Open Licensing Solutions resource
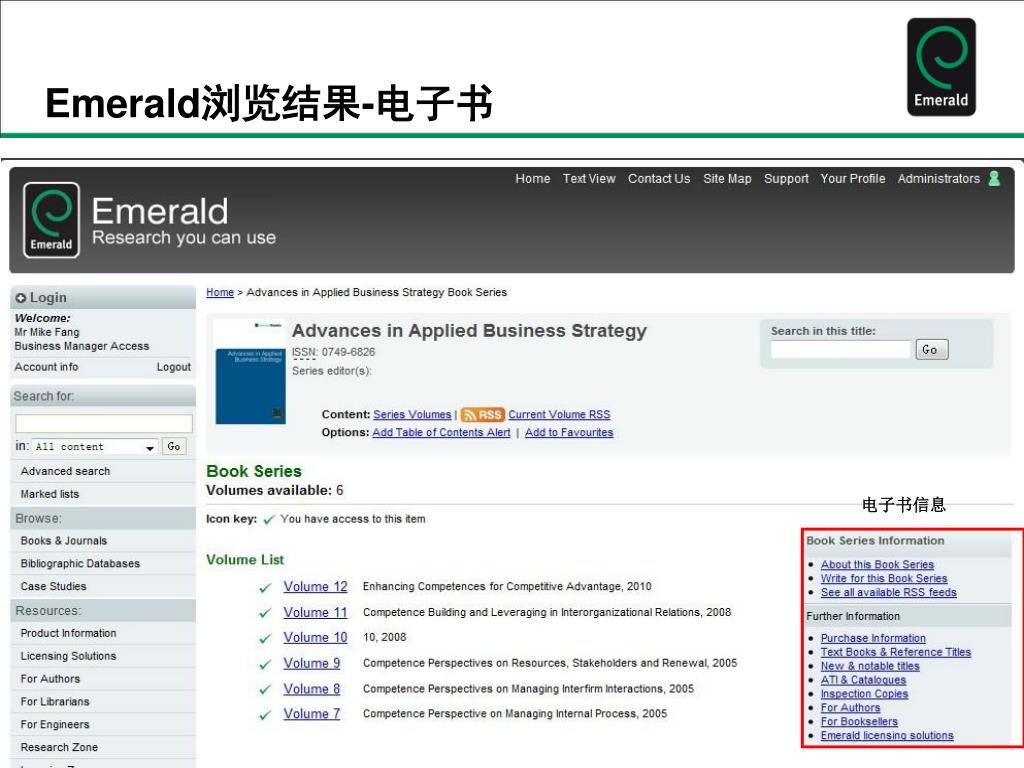 pos(68,656)
